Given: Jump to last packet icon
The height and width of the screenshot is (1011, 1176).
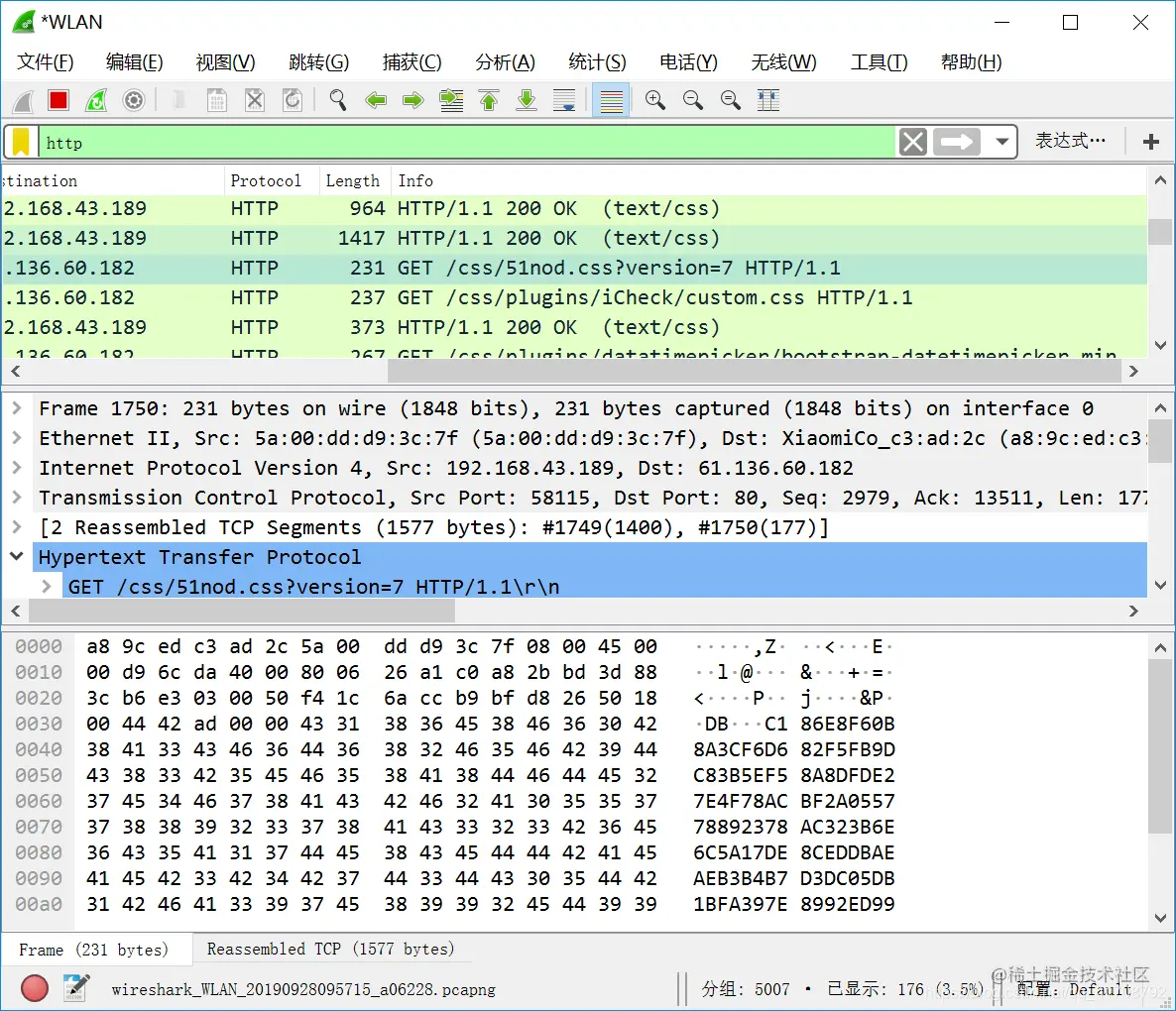Looking at the screenshot, I should pyautogui.click(x=528, y=100).
